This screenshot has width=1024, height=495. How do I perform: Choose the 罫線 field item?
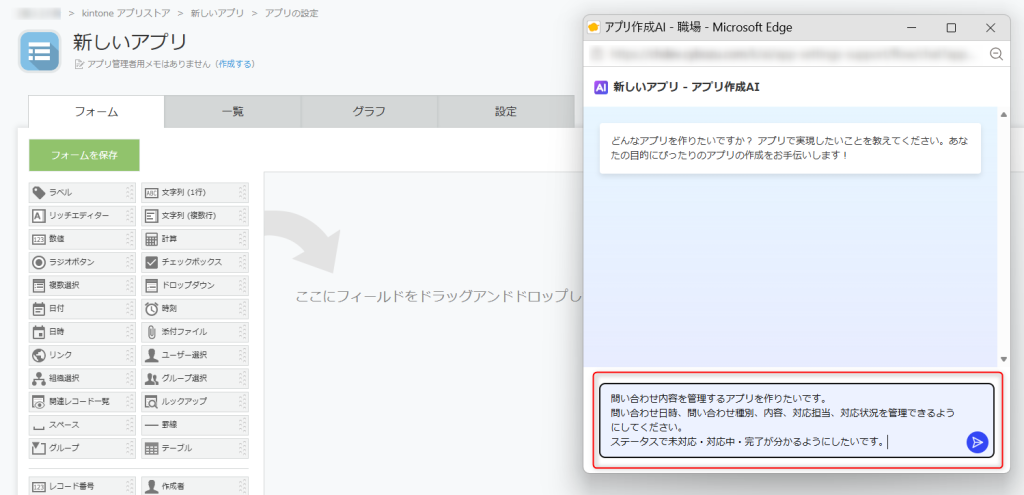(x=195, y=424)
